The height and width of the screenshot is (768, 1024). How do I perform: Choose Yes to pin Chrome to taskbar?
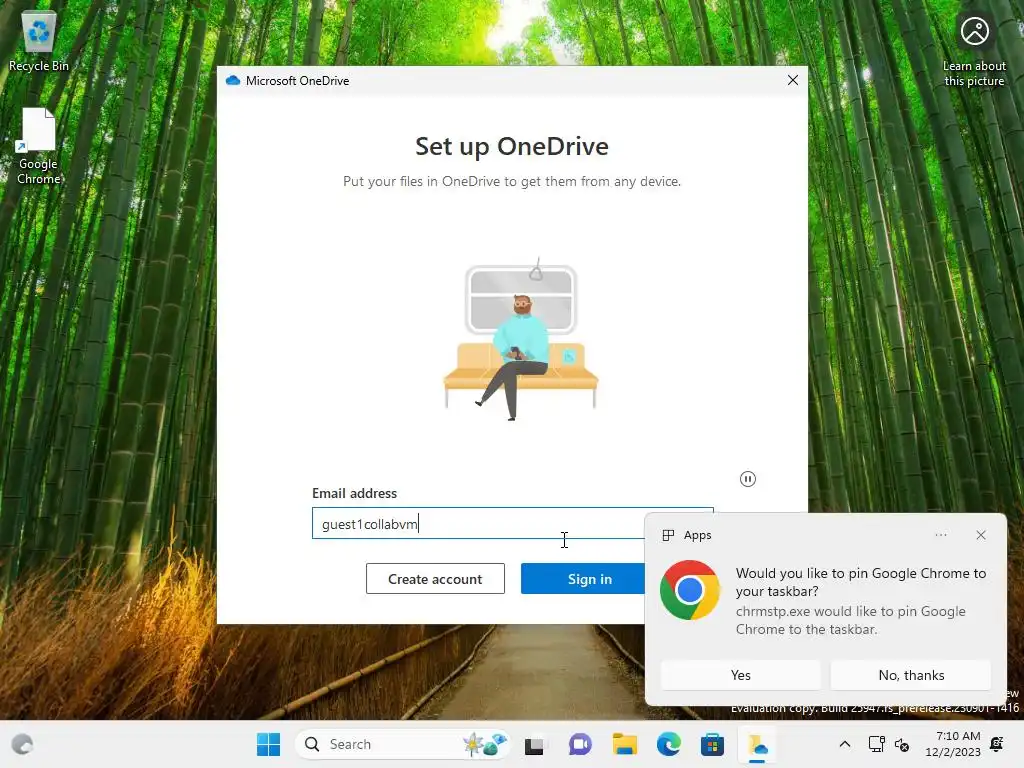click(x=741, y=675)
